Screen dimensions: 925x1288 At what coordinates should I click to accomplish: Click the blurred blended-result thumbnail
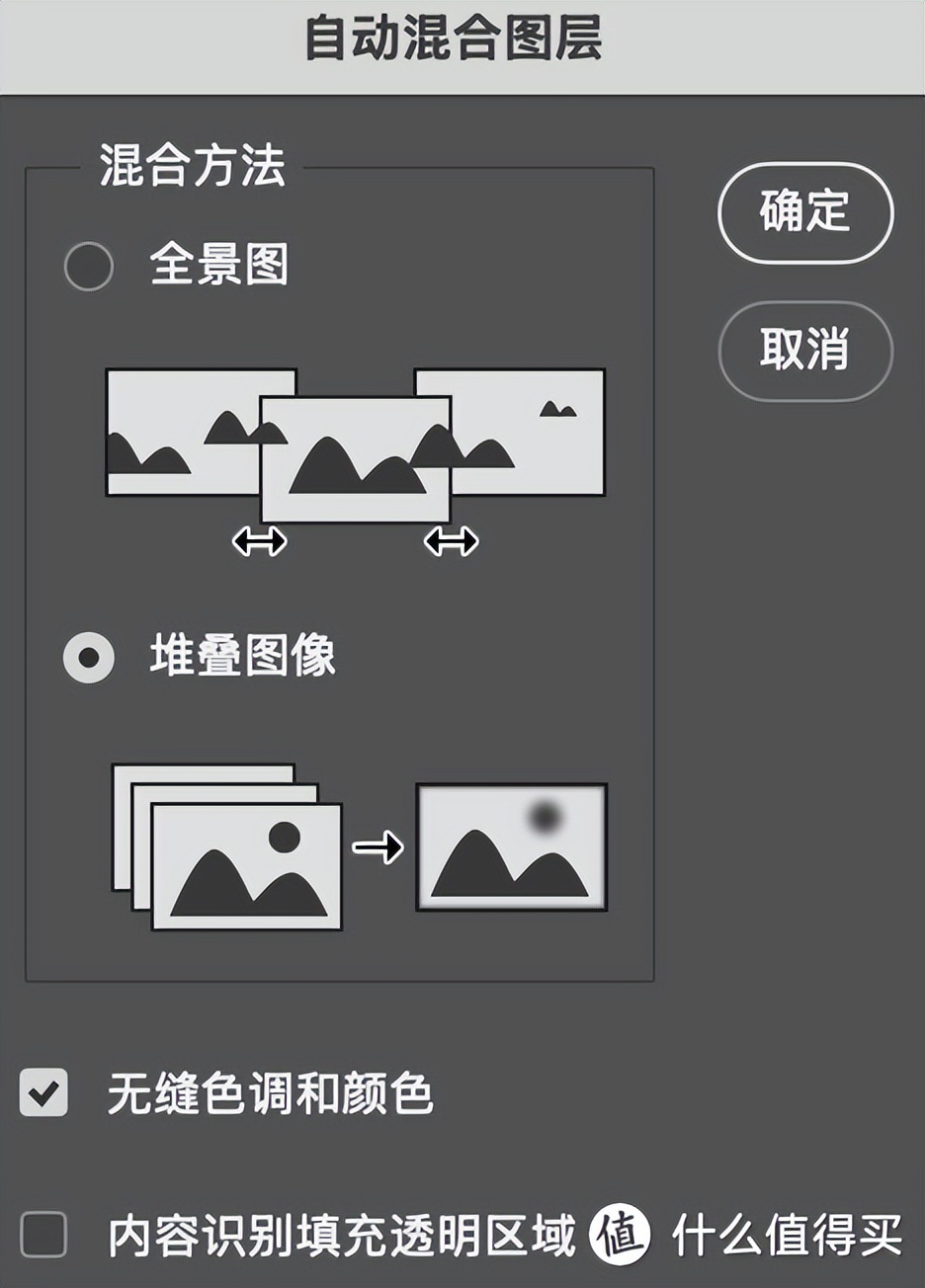pos(510,847)
